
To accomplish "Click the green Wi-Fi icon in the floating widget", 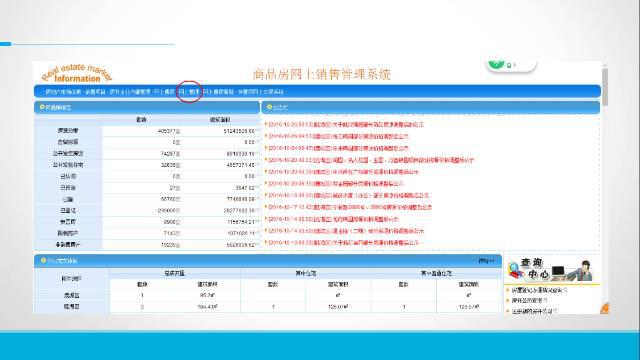I will [496, 64].
